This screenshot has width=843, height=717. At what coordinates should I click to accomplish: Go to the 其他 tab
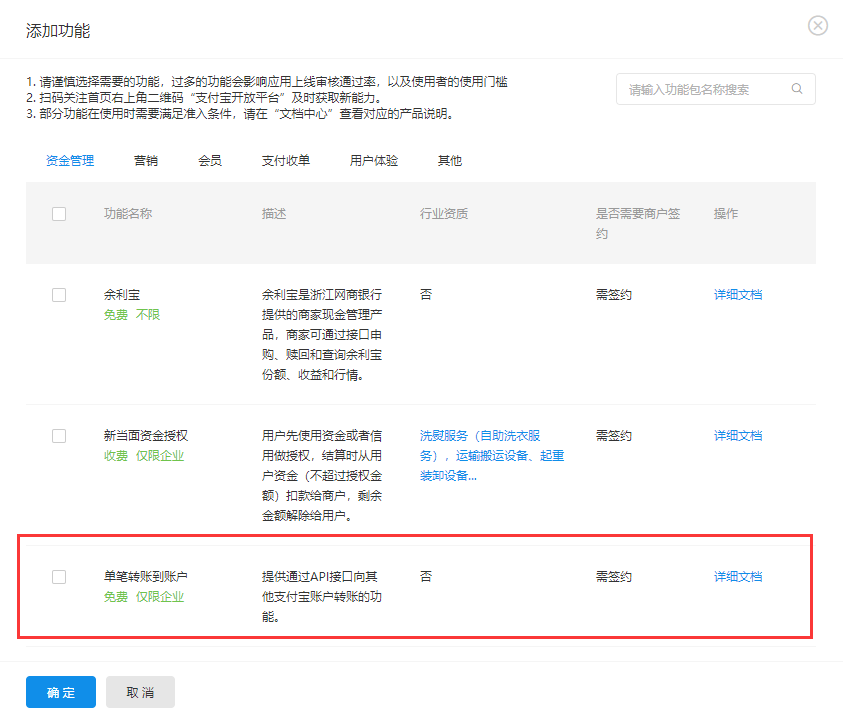coord(450,160)
